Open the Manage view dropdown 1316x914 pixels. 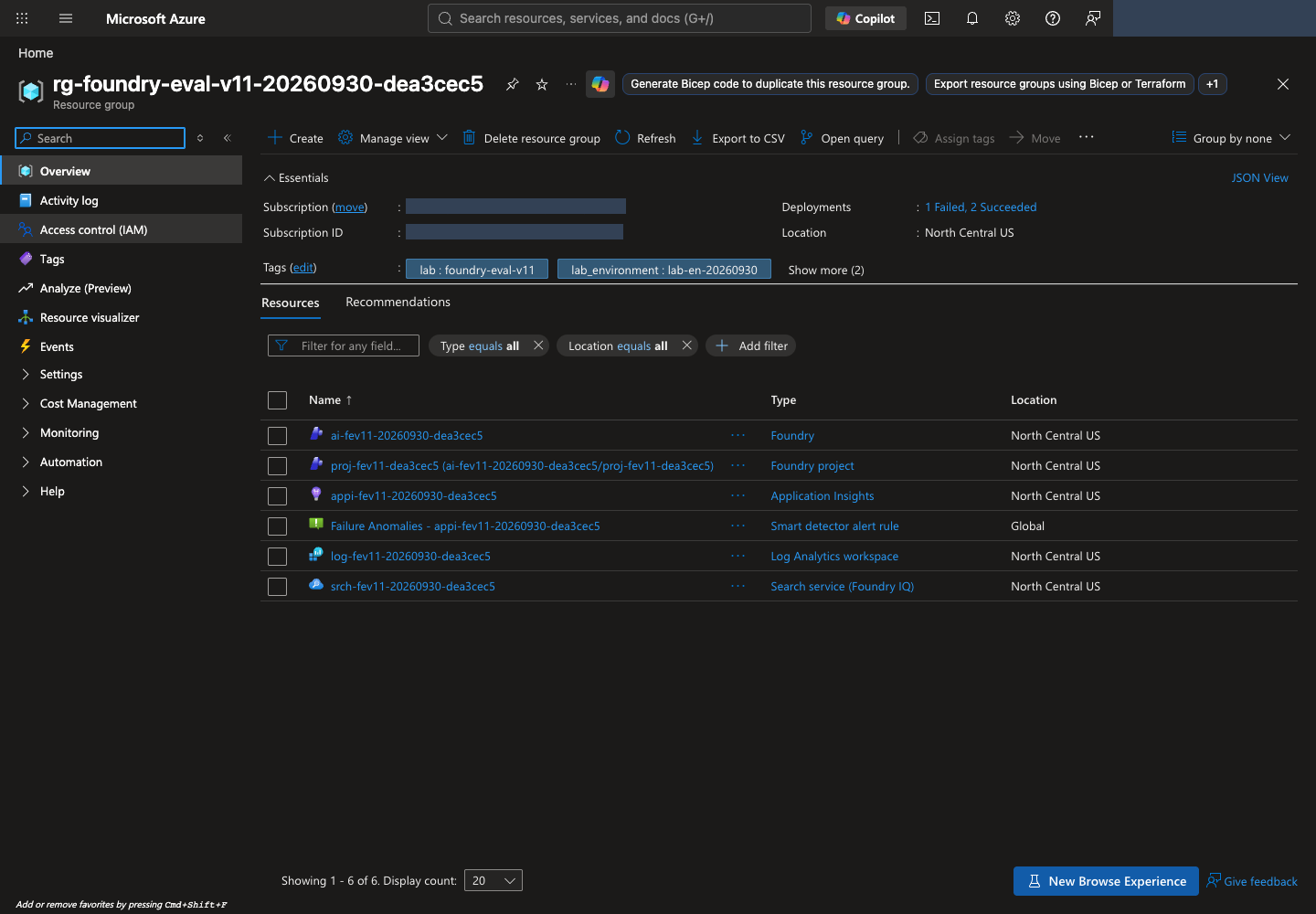click(x=393, y=138)
